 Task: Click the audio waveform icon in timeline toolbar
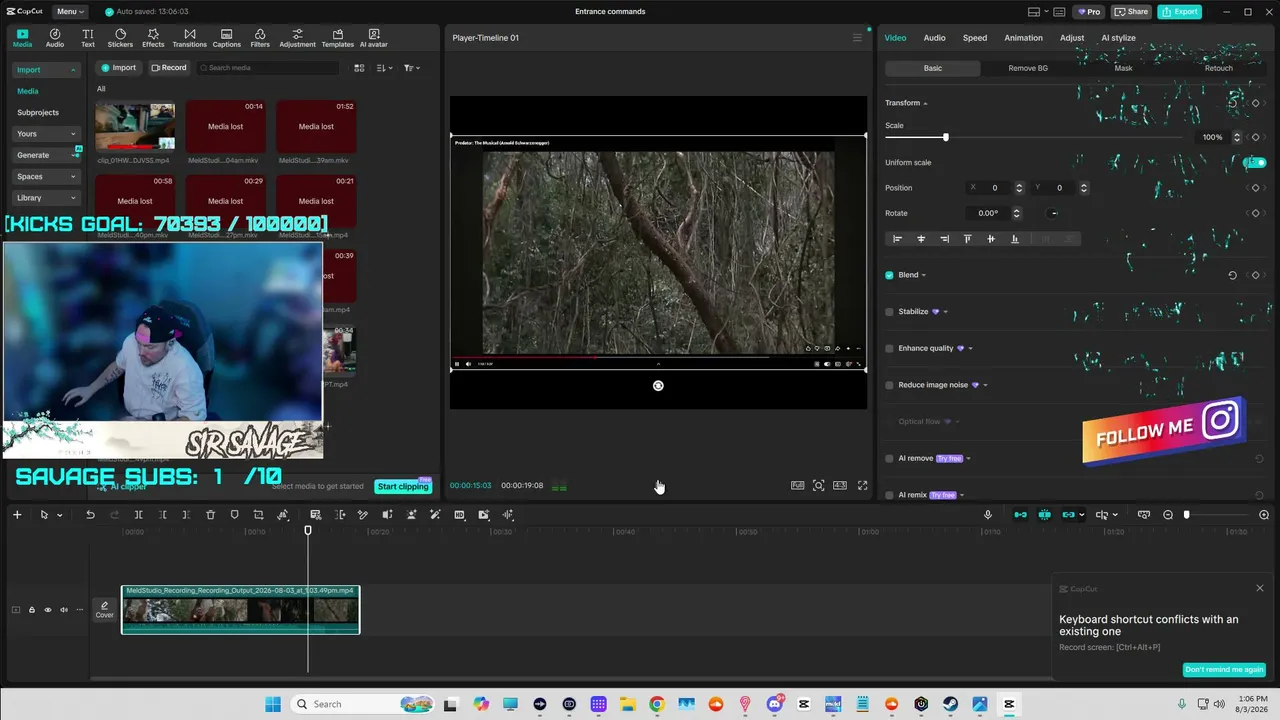tap(508, 515)
